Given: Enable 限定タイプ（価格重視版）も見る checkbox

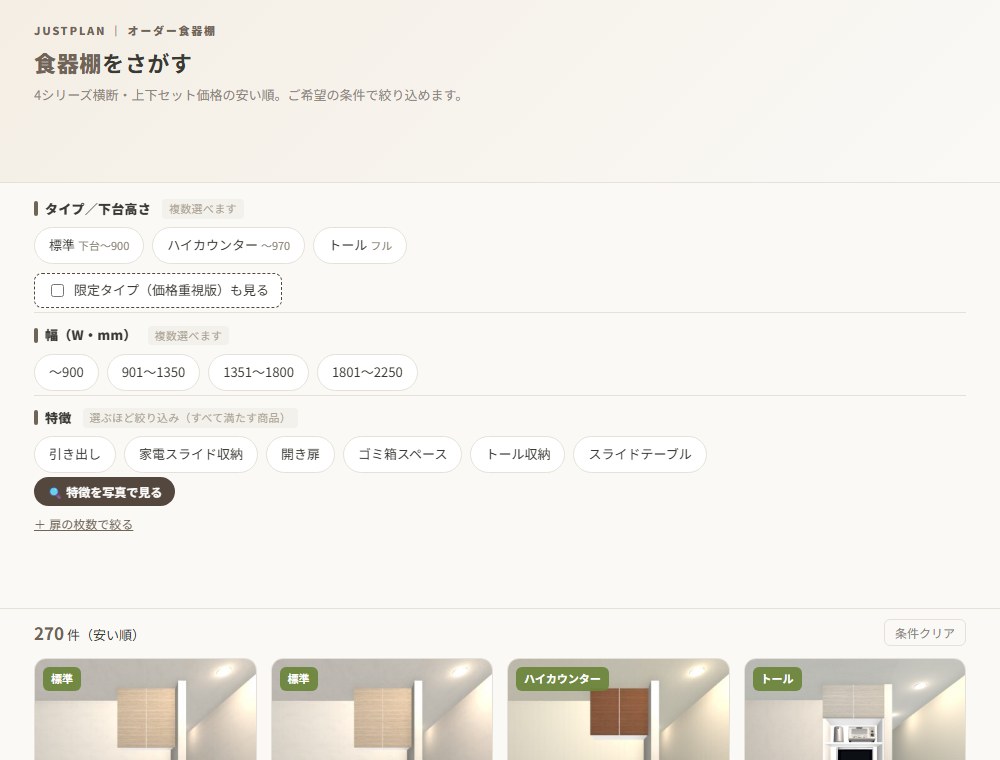Looking at the screenshot, I should 57,291.
